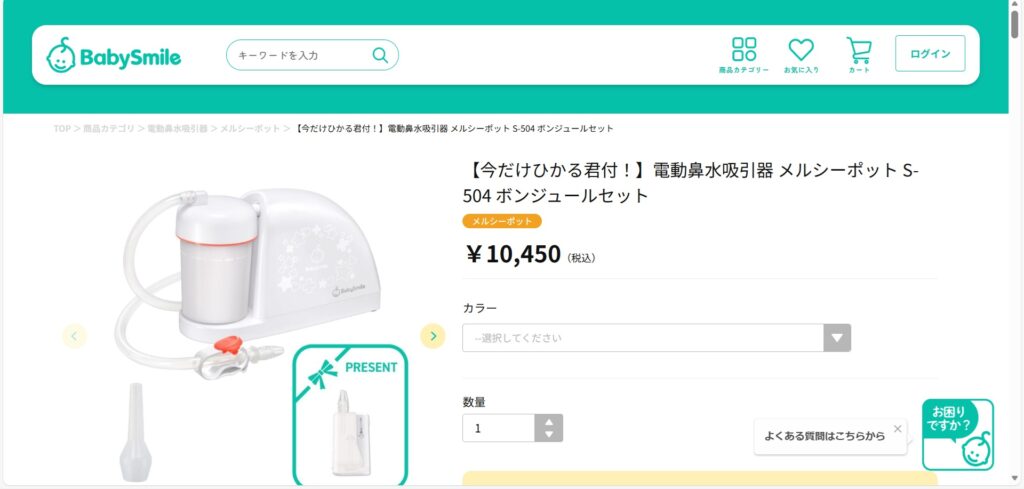Go to TOP breadcrumb link
The width and height of the screenshot is (1024, 489).
click(x=62, y=129)
